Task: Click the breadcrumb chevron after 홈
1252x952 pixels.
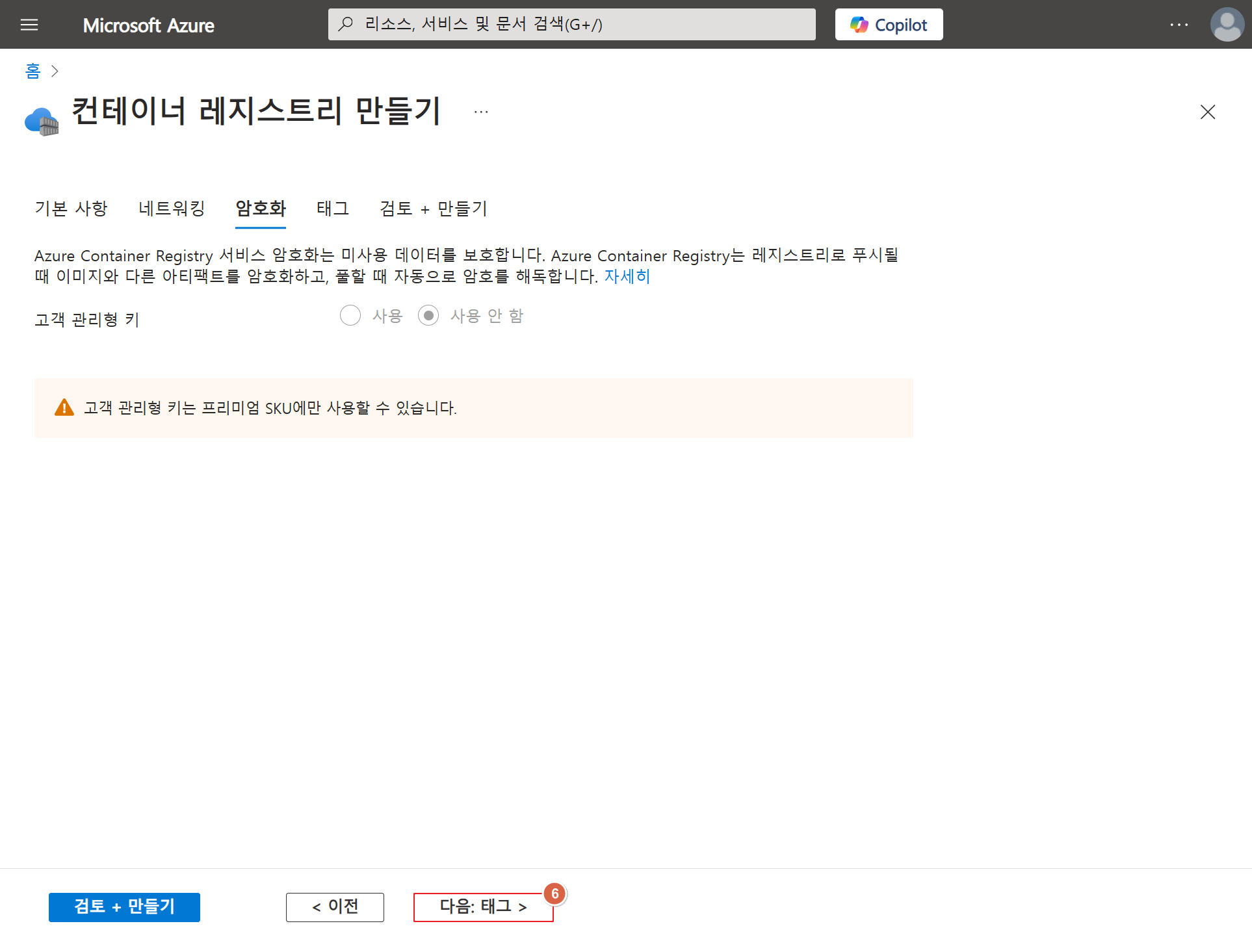Action: [55, 71]
